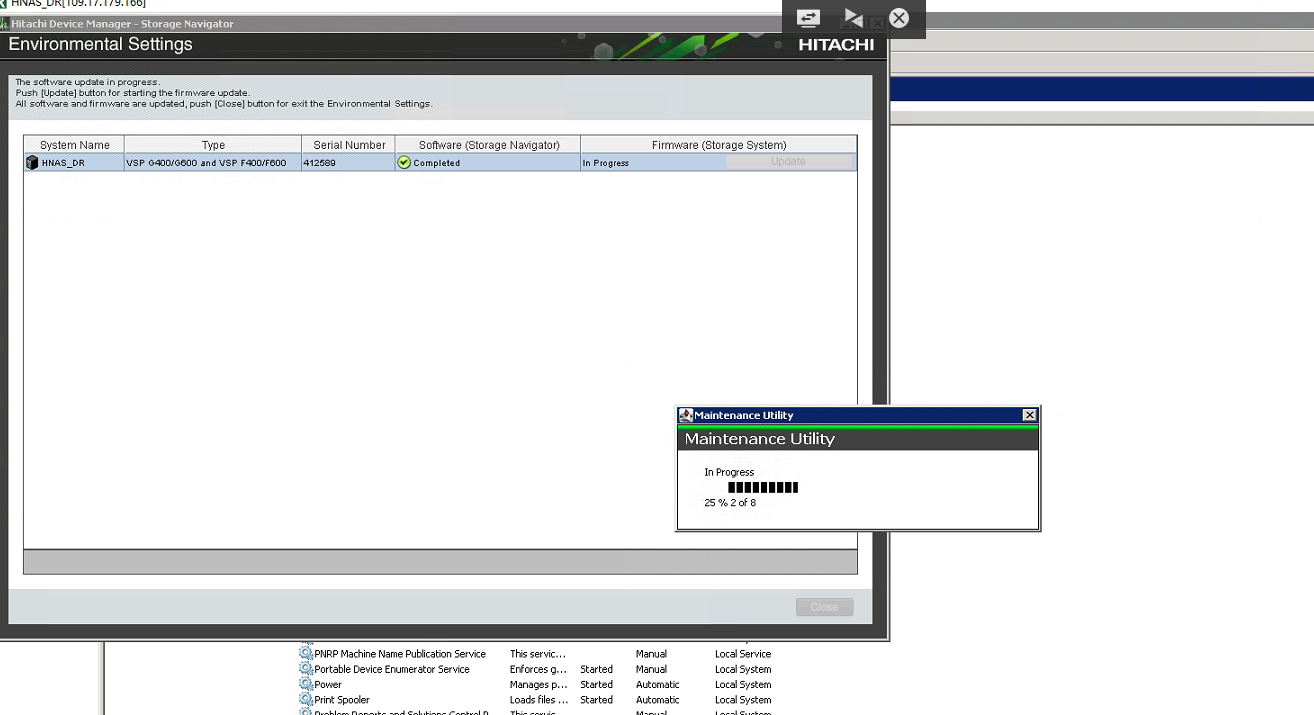Click the VSP G400/G600 and VSP F400/F600 cell
Screen dimensions: 1314x715
(213, 163)
